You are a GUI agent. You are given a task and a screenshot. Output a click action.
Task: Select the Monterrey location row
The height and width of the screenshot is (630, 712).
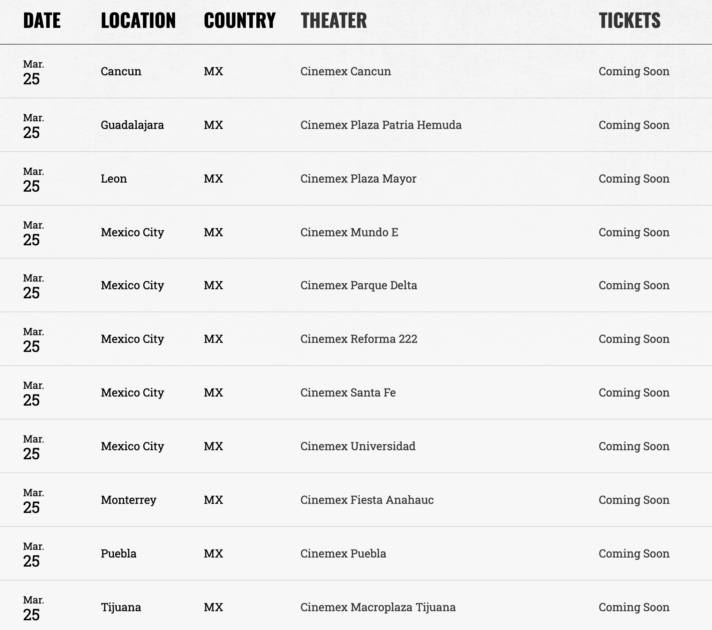coord(128,500)
